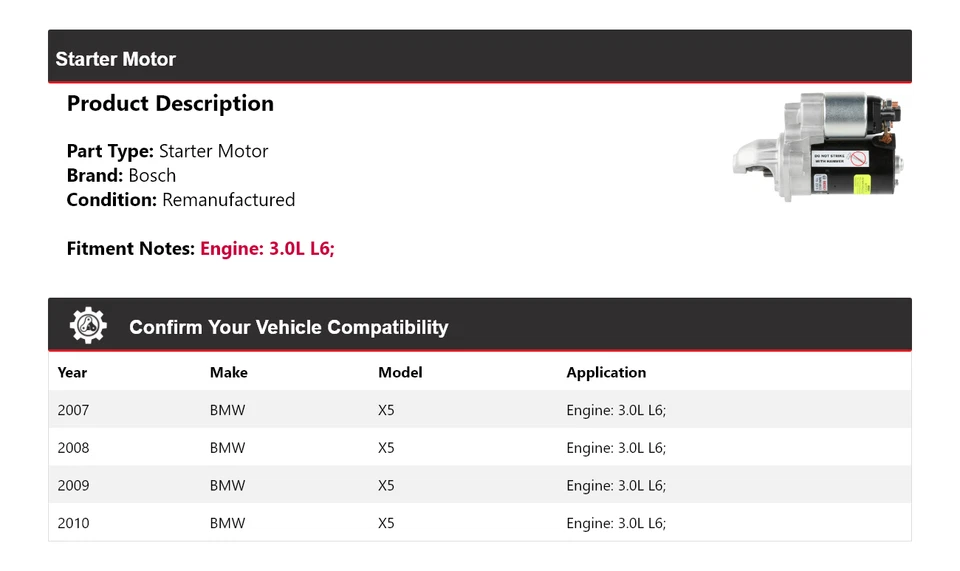960x571 pixels.
Task: Select the Product Description heading
Action: 170,104
